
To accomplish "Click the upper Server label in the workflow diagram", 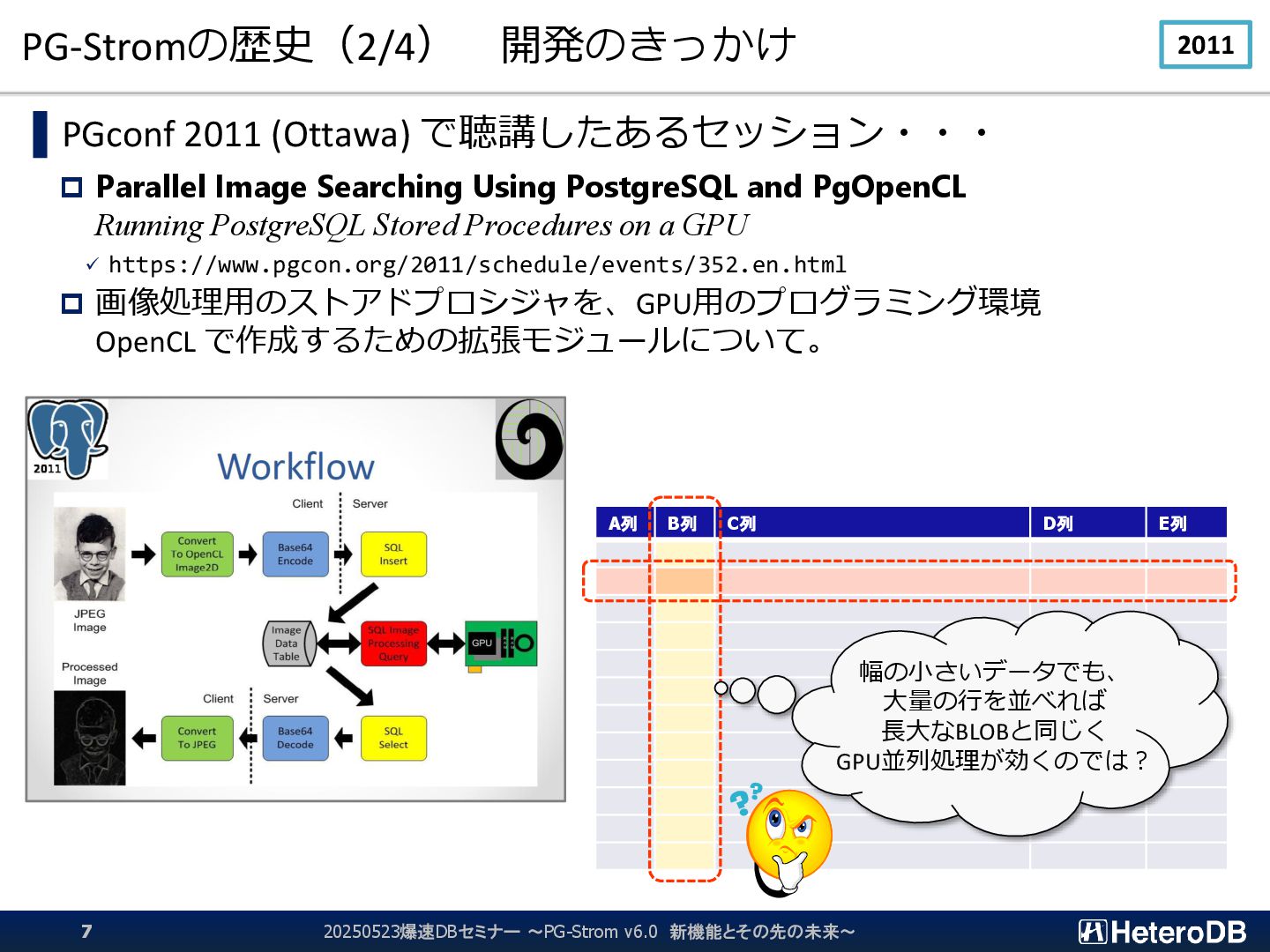I will click(370, 504).
